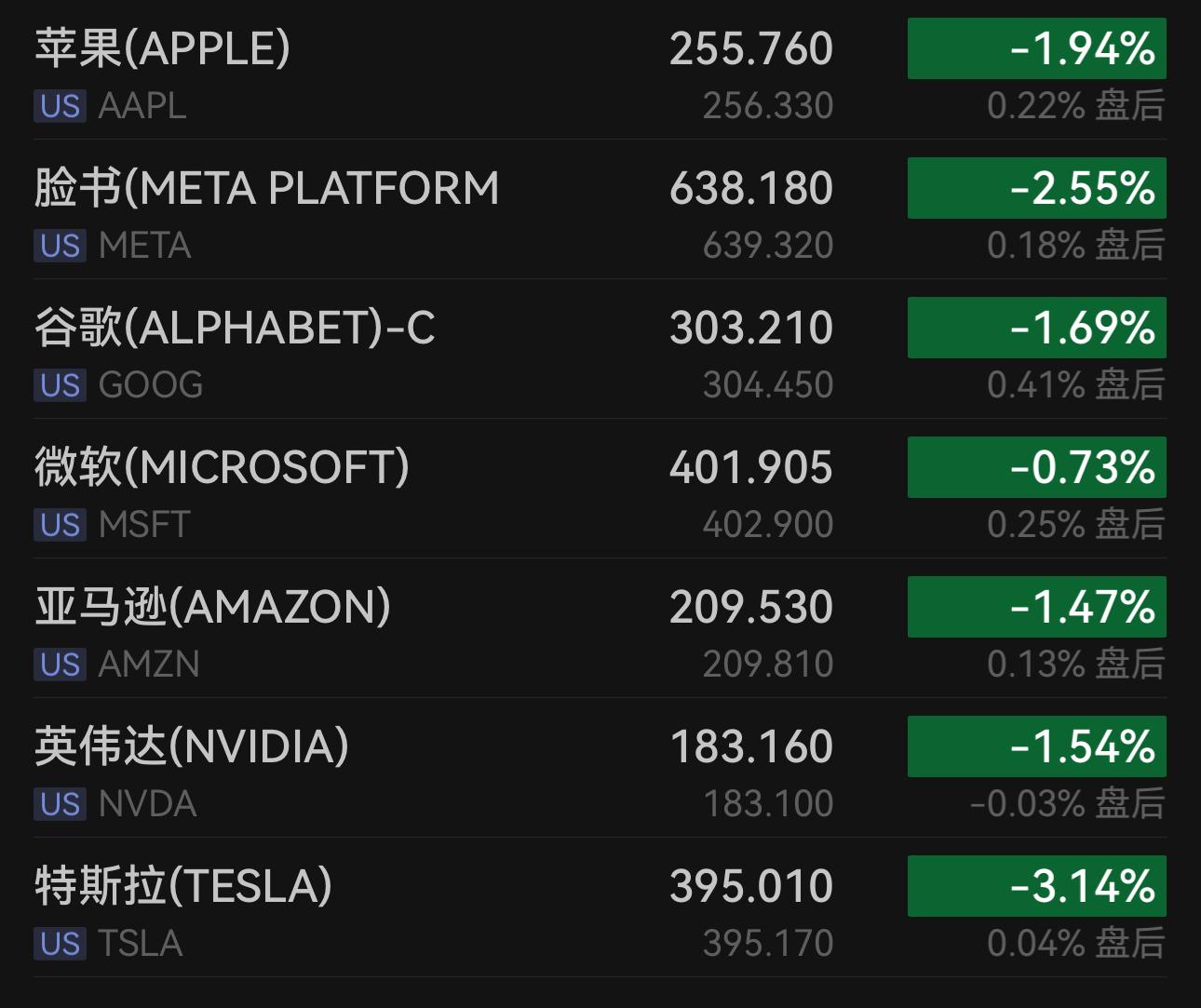Tap Tesla's -3.14% change badge
1201x1008 pixels.
coord(1036,886)
